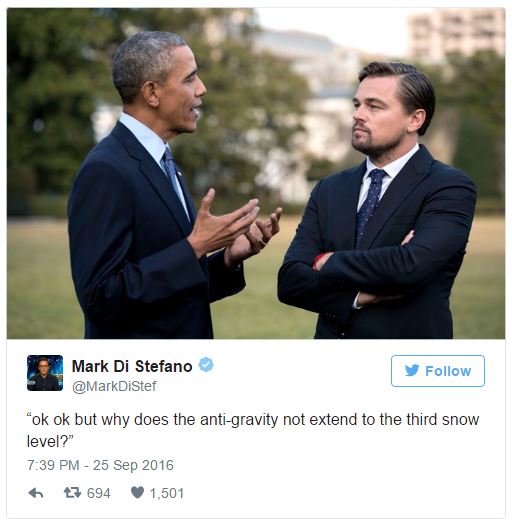Image resolution: width=512 pixels, height=526 pixels.
Task: Click the Twitter bird inside the Follow button
Action: (x=412, y=371)
